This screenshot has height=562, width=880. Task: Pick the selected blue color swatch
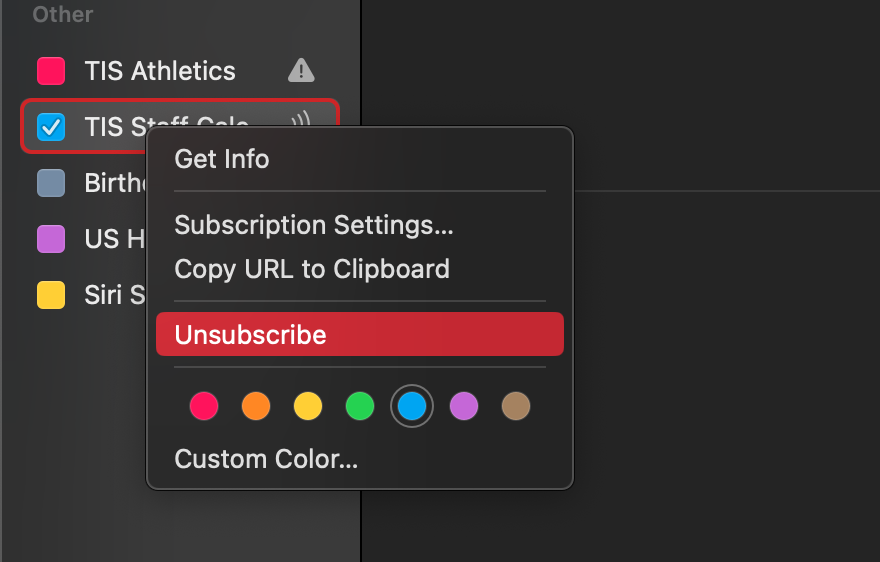(x=412, y=406)
